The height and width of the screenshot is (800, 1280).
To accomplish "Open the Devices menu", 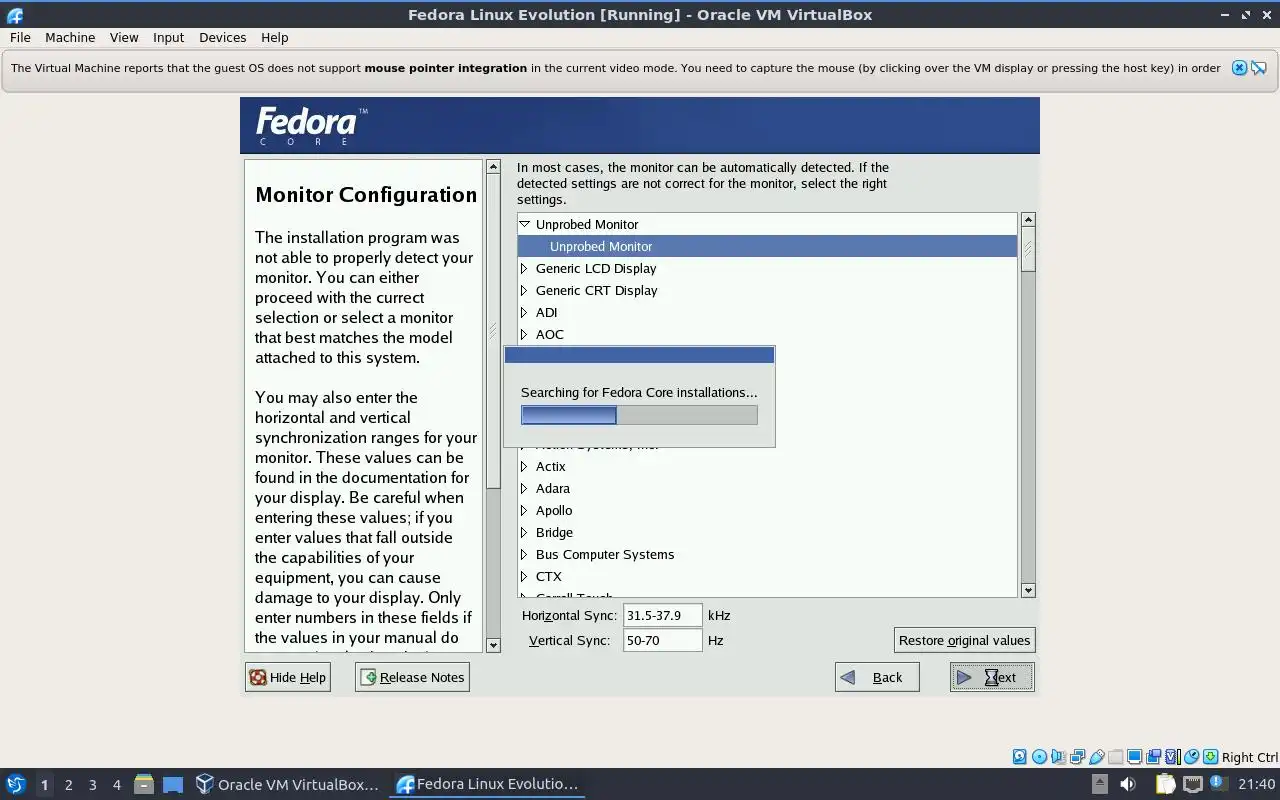I will point(222,37).
